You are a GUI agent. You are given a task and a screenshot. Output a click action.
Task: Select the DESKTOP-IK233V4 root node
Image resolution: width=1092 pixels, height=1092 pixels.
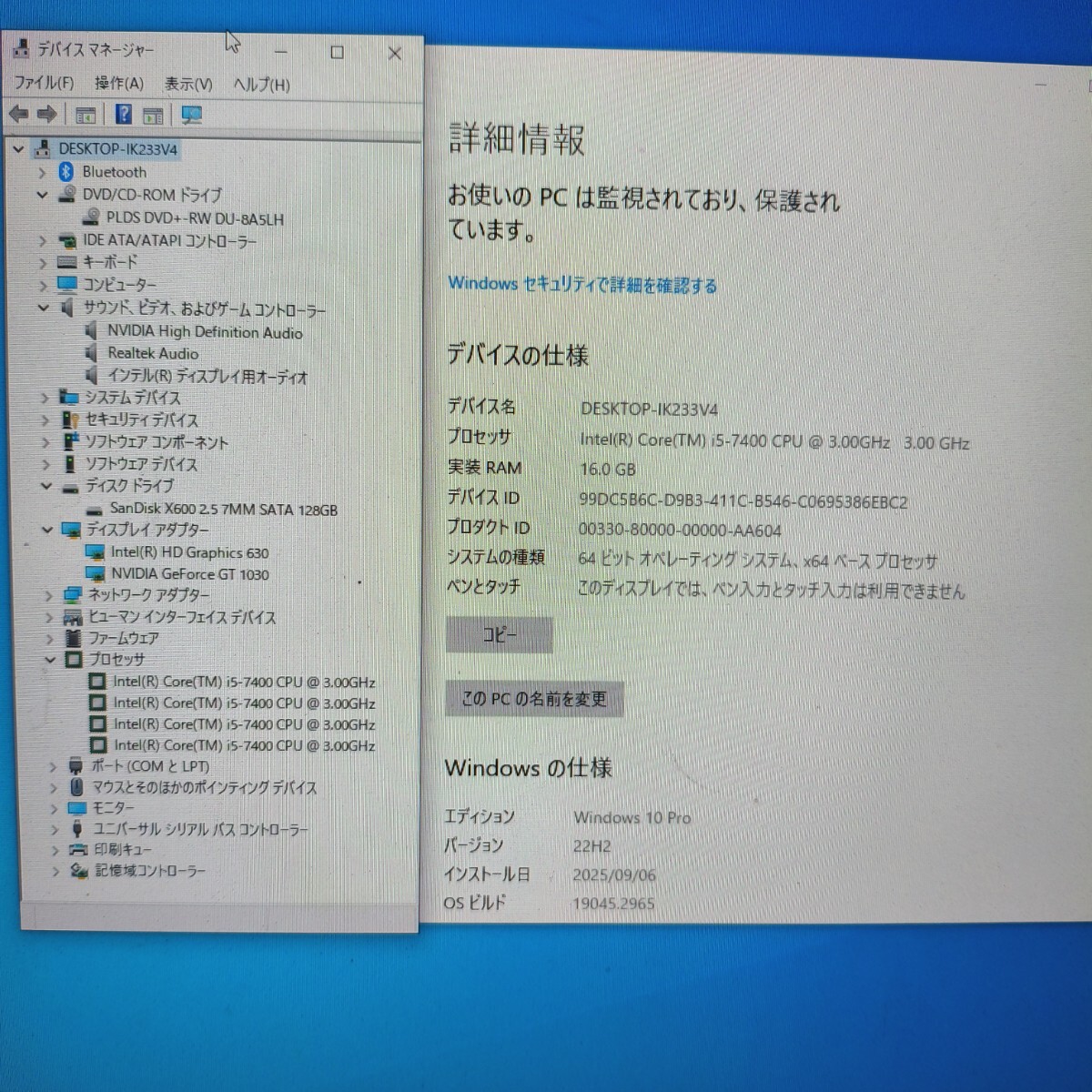[117, 149]
